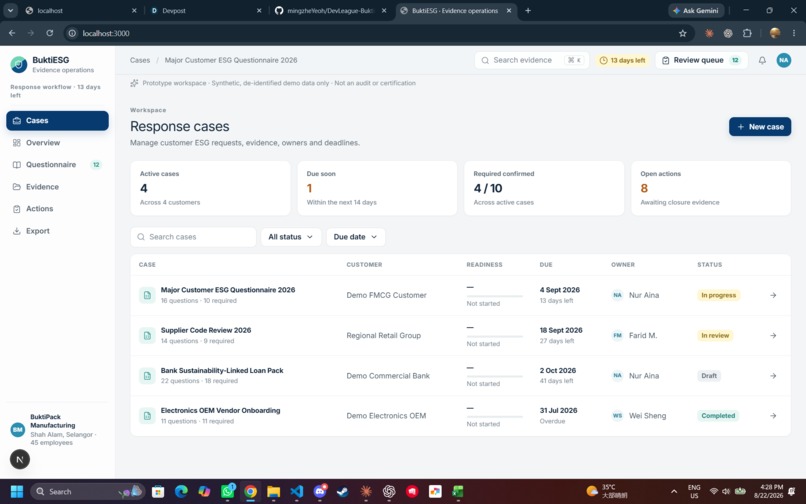Click the 4 Sept 2026 due date
Image resolution: width=806 pixels, height=504 pixels.
point(559,290)
